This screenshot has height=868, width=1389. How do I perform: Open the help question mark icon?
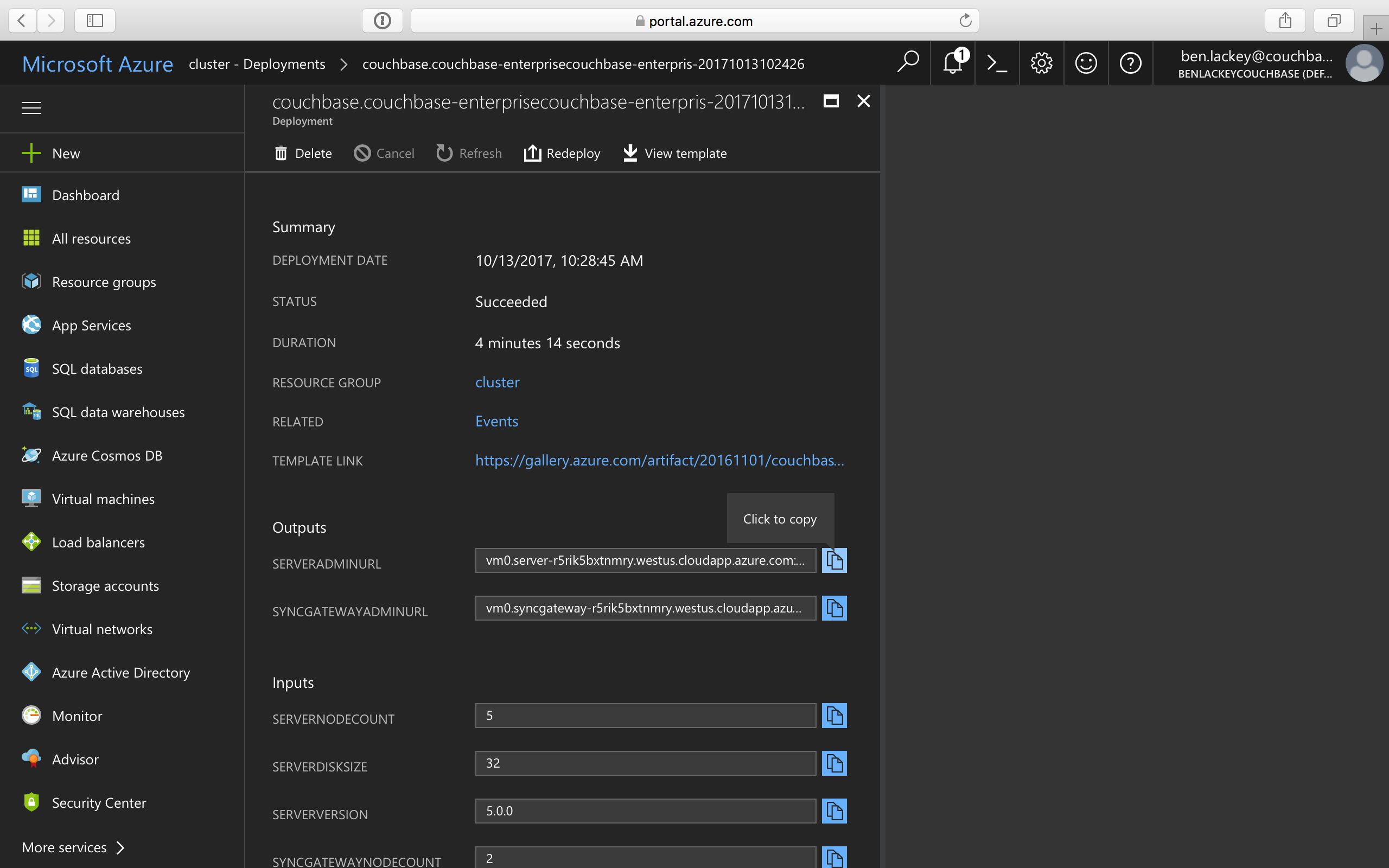[1130, 62]
